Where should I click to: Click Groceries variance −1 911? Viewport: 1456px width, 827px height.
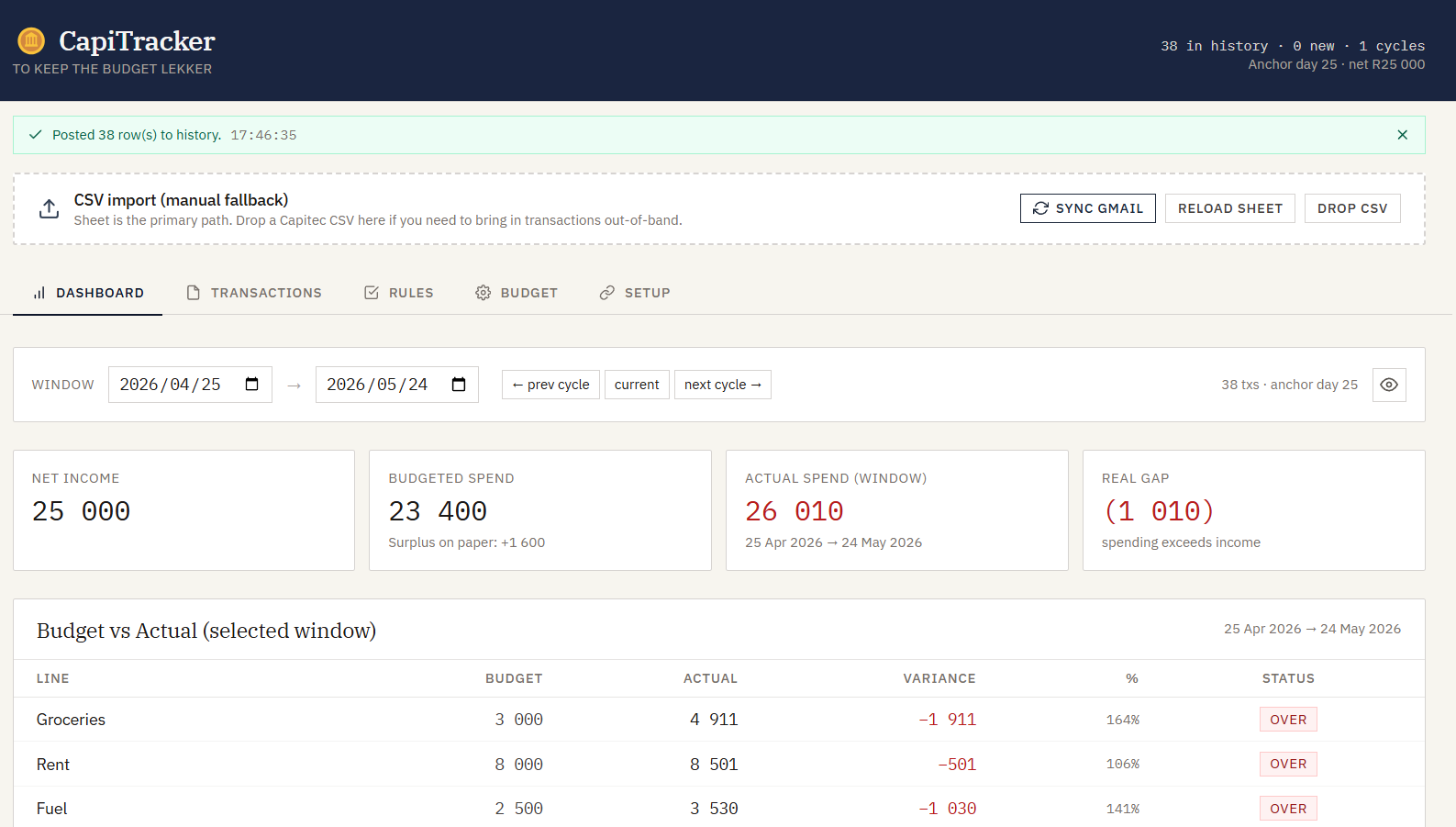click(x=948, y=720)
